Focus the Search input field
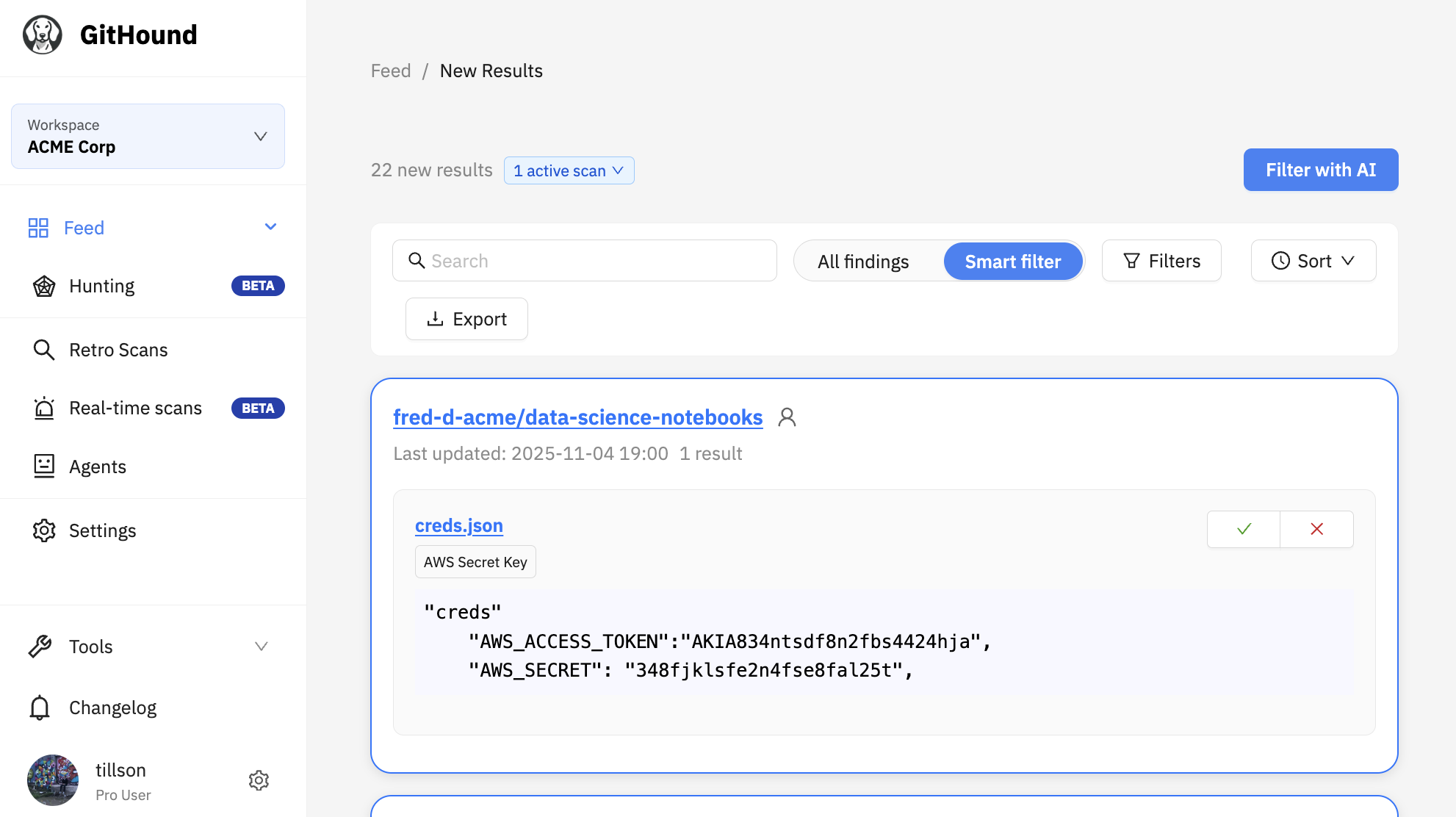 click(595, 261)
